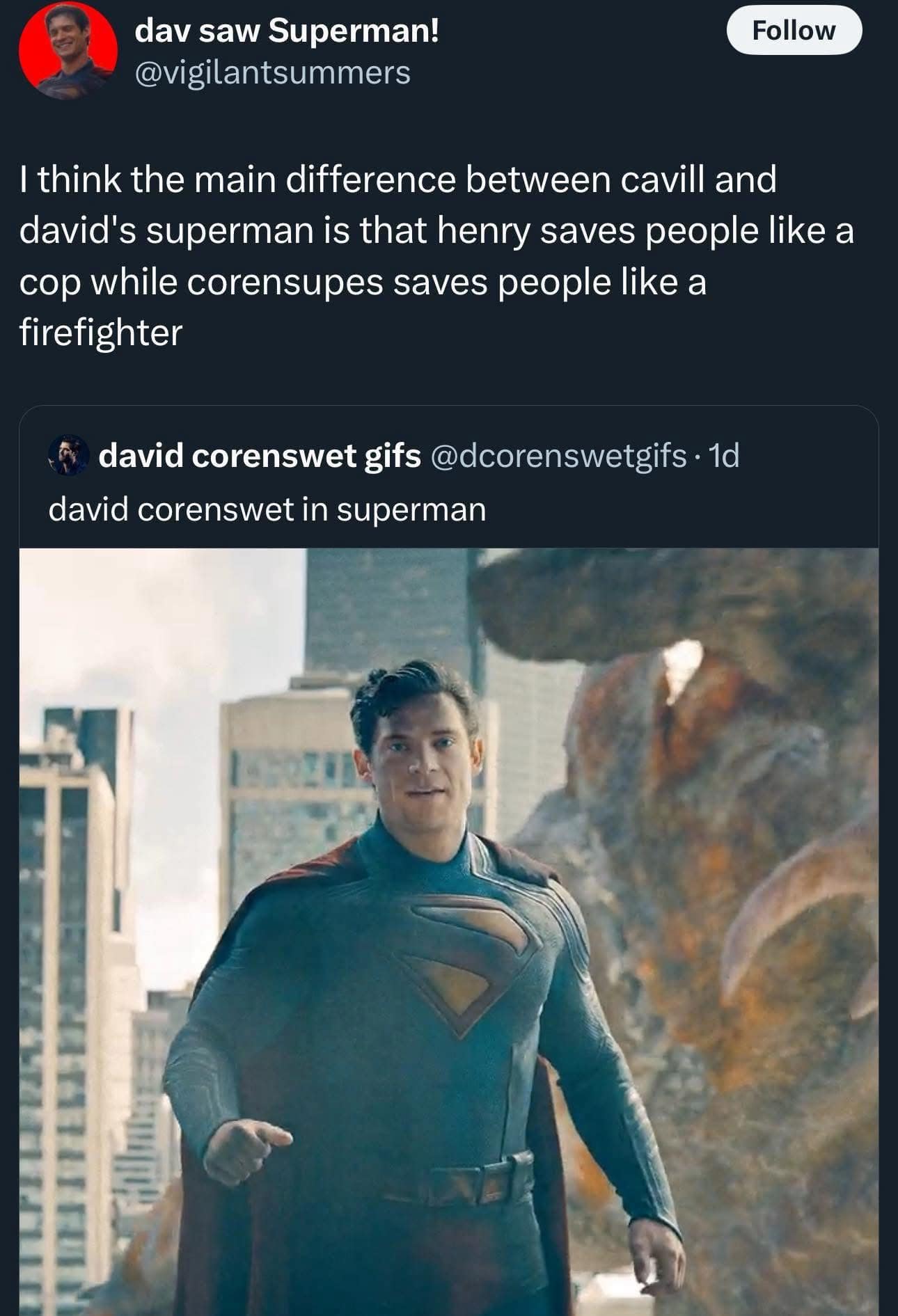Click the word "corensupes" in the tweet
This screenshot has height=1316, width=898.
(x=284, y=282)
